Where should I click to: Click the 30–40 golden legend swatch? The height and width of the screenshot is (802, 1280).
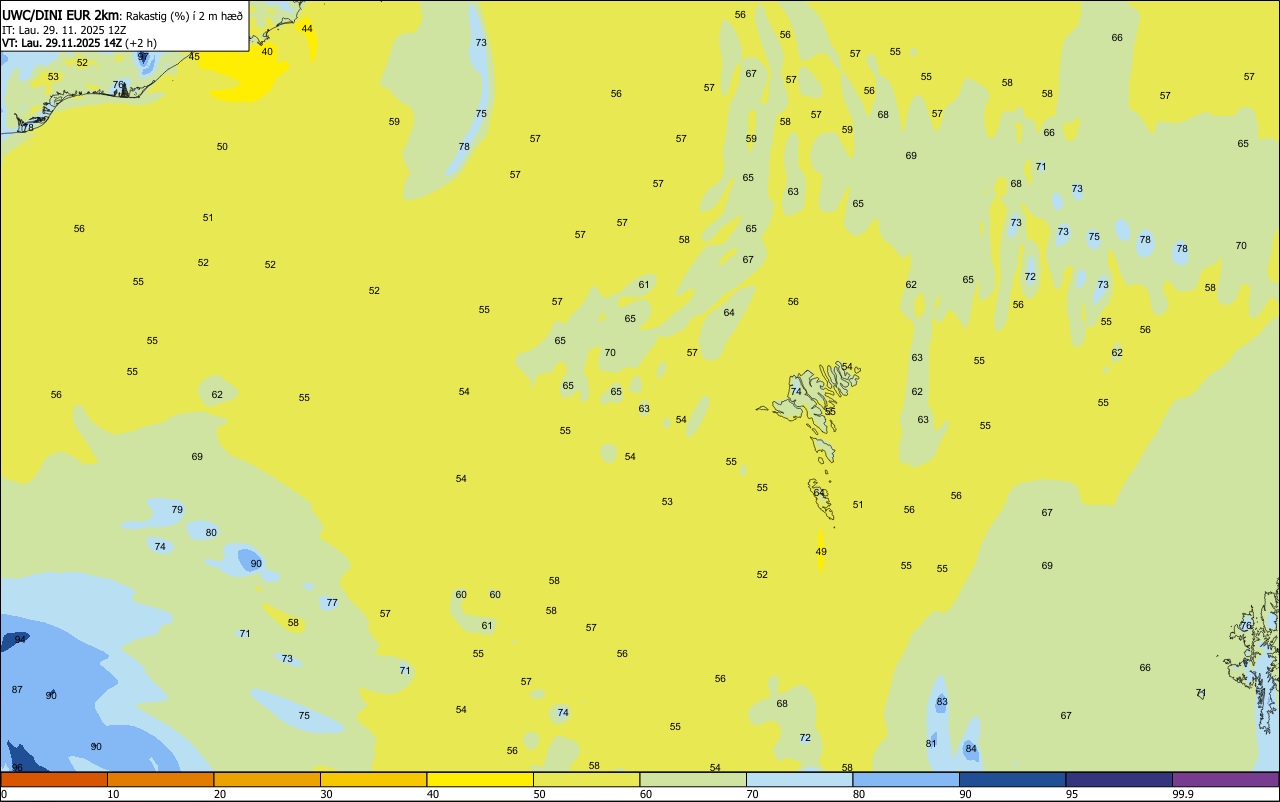(373, 779)
